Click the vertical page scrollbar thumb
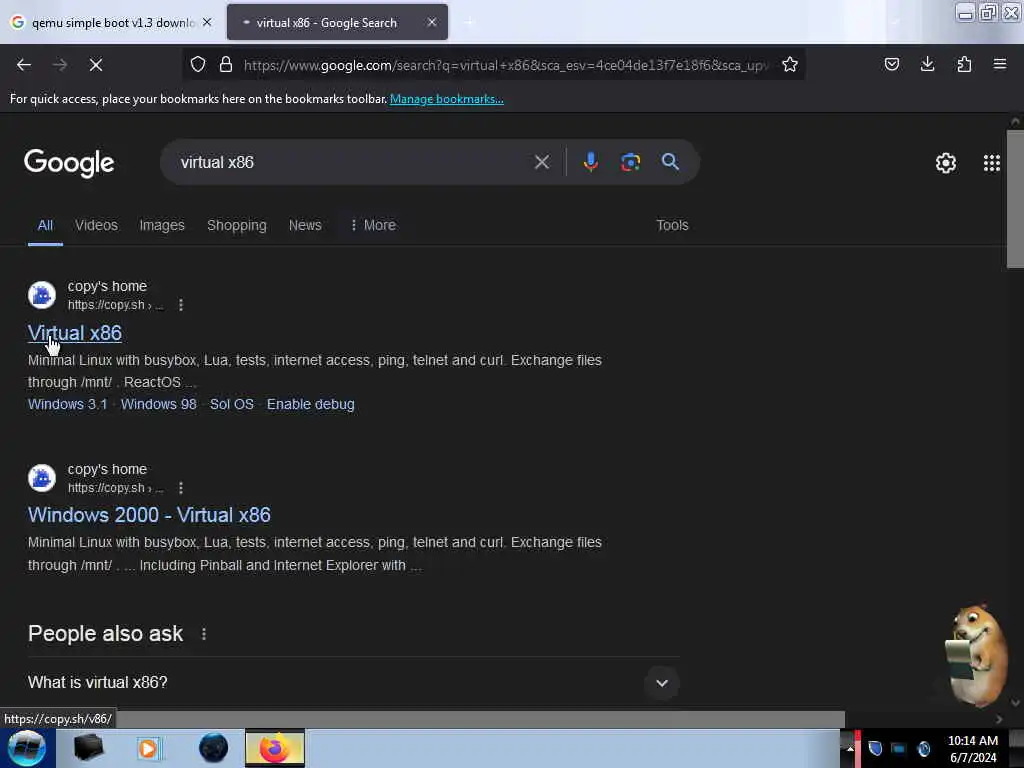1024x768 pixels. 1015,199
